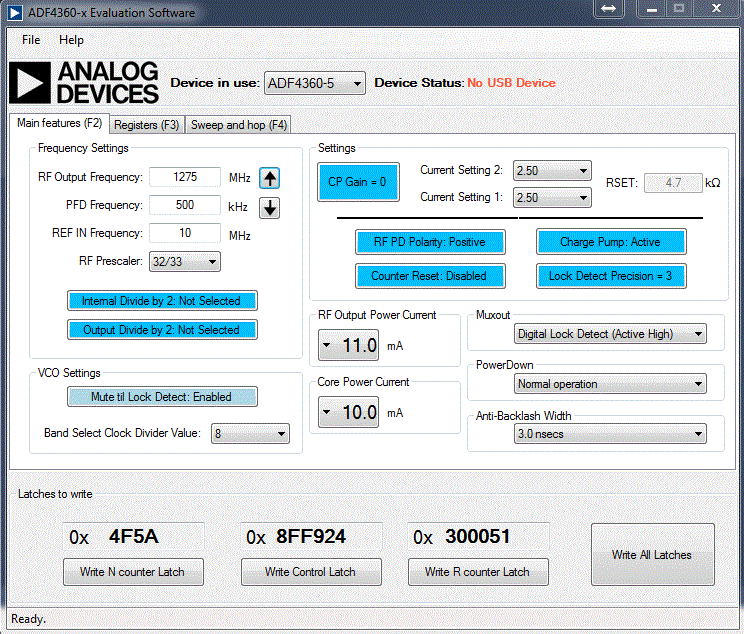
Task: Toggle the Charge Pump Active button
Action: [x=610, y=242]
